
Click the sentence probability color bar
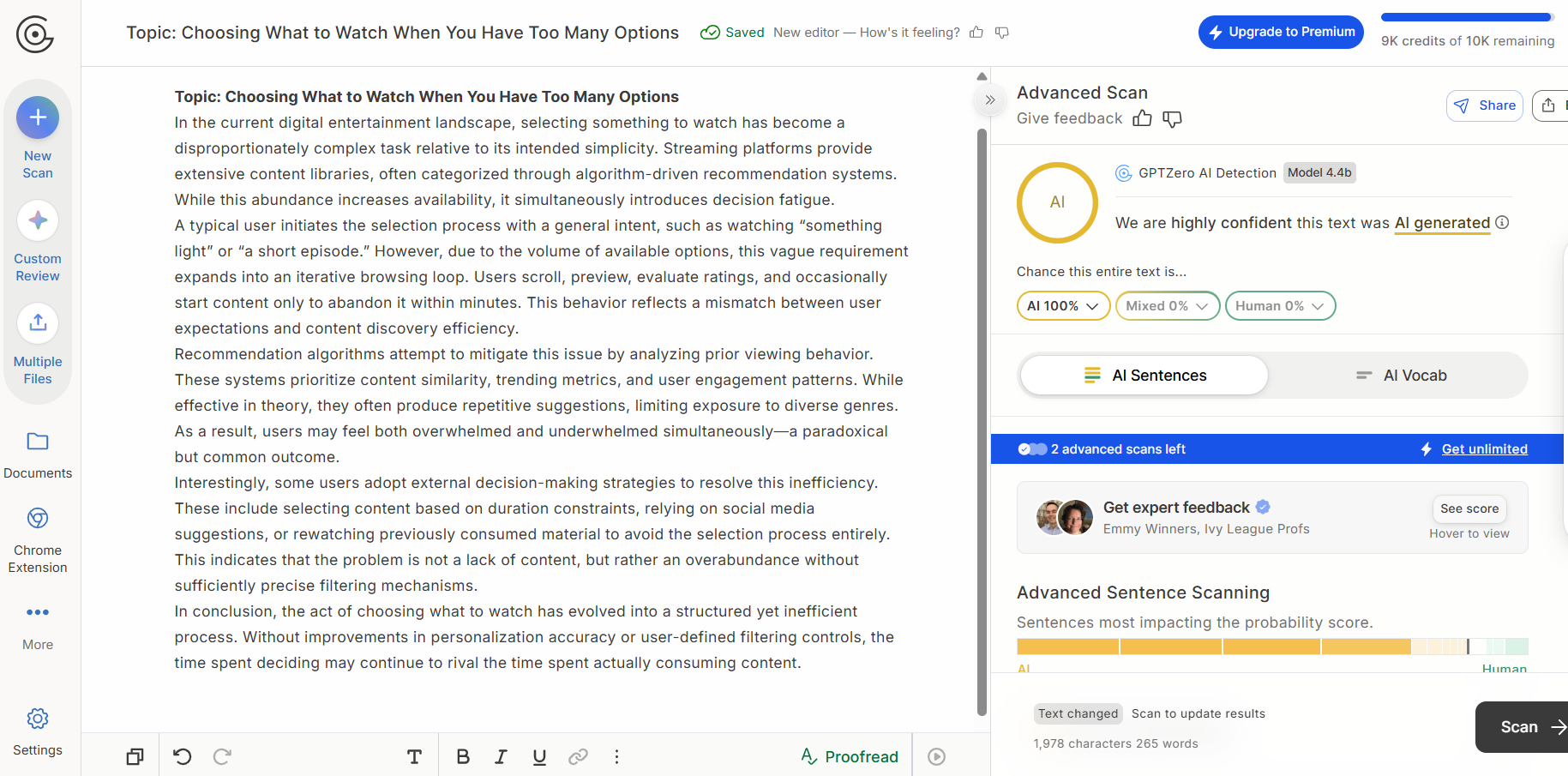(1272, 647)
